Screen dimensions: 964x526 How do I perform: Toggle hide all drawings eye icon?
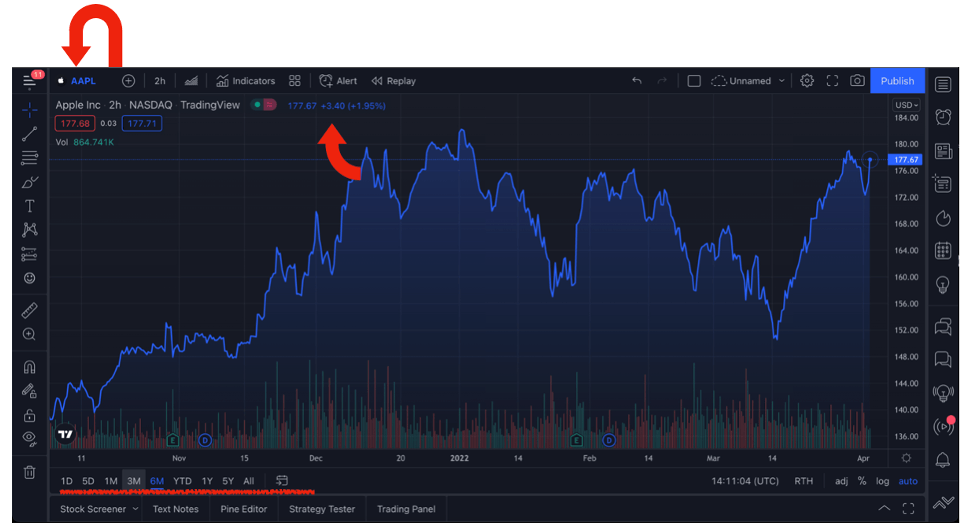click(30, 439)
